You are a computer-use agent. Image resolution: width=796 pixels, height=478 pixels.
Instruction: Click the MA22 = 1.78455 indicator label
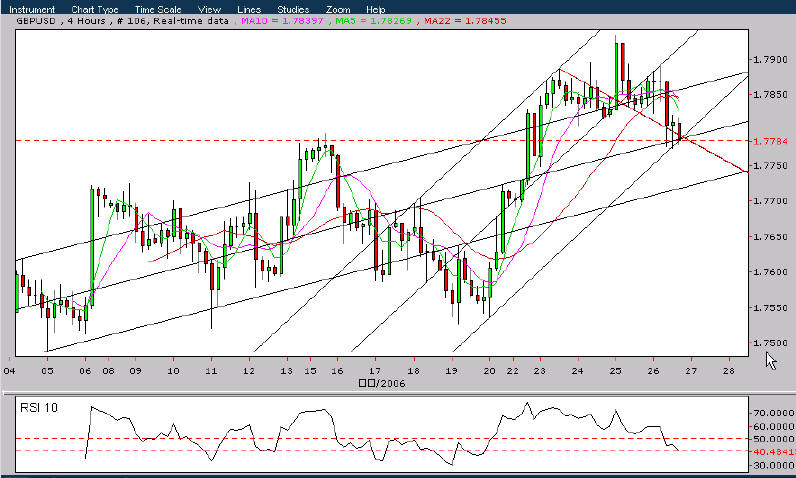pos(465,21)
